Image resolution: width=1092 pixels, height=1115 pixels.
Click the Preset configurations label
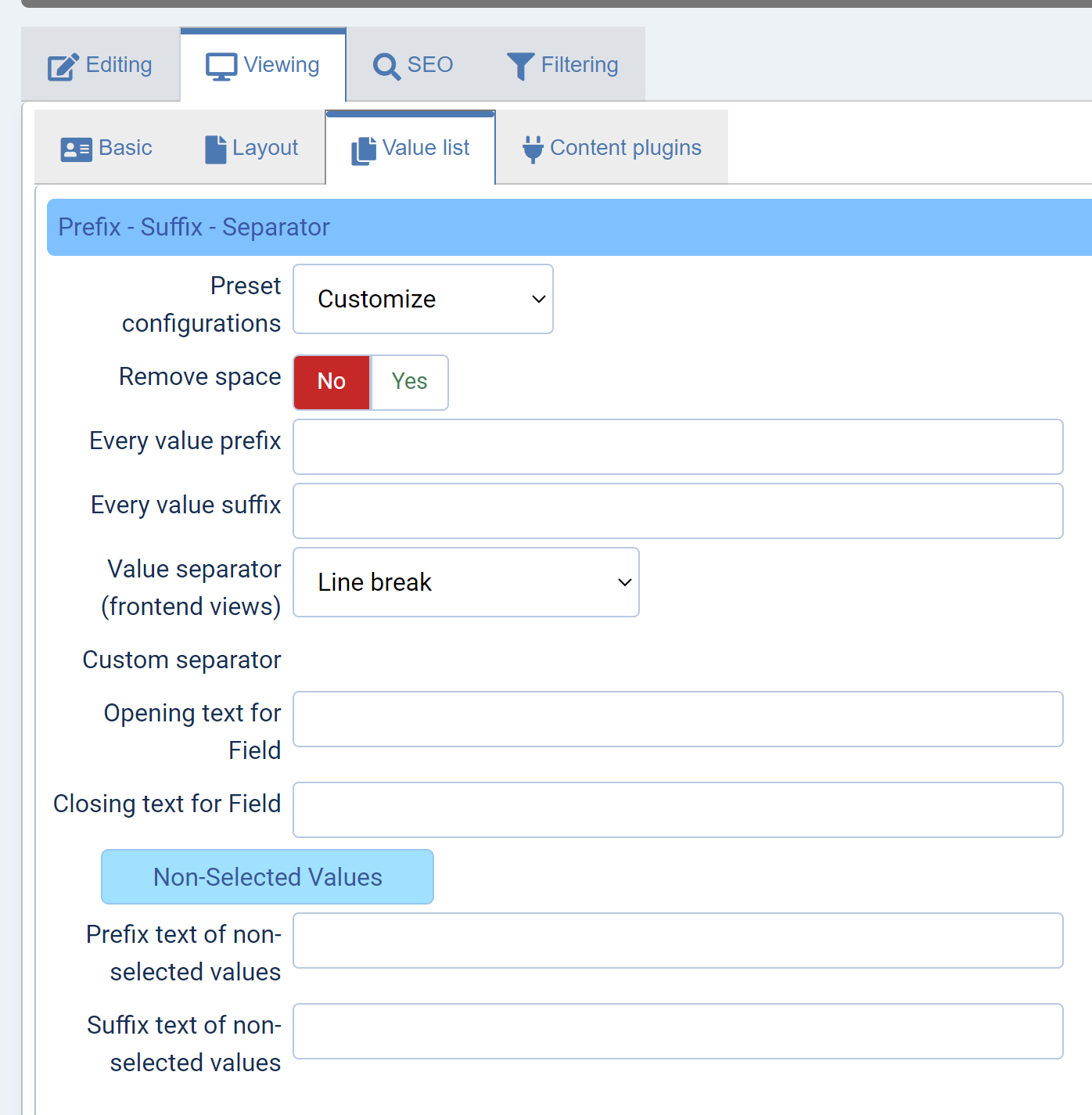click(201, 304)
